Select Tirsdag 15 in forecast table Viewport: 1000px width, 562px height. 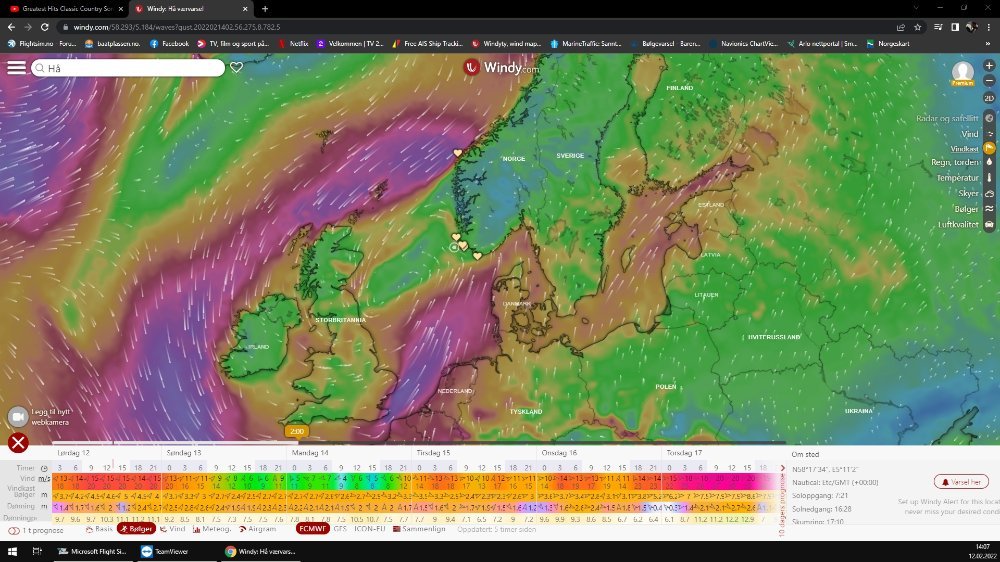pos(433,453)
